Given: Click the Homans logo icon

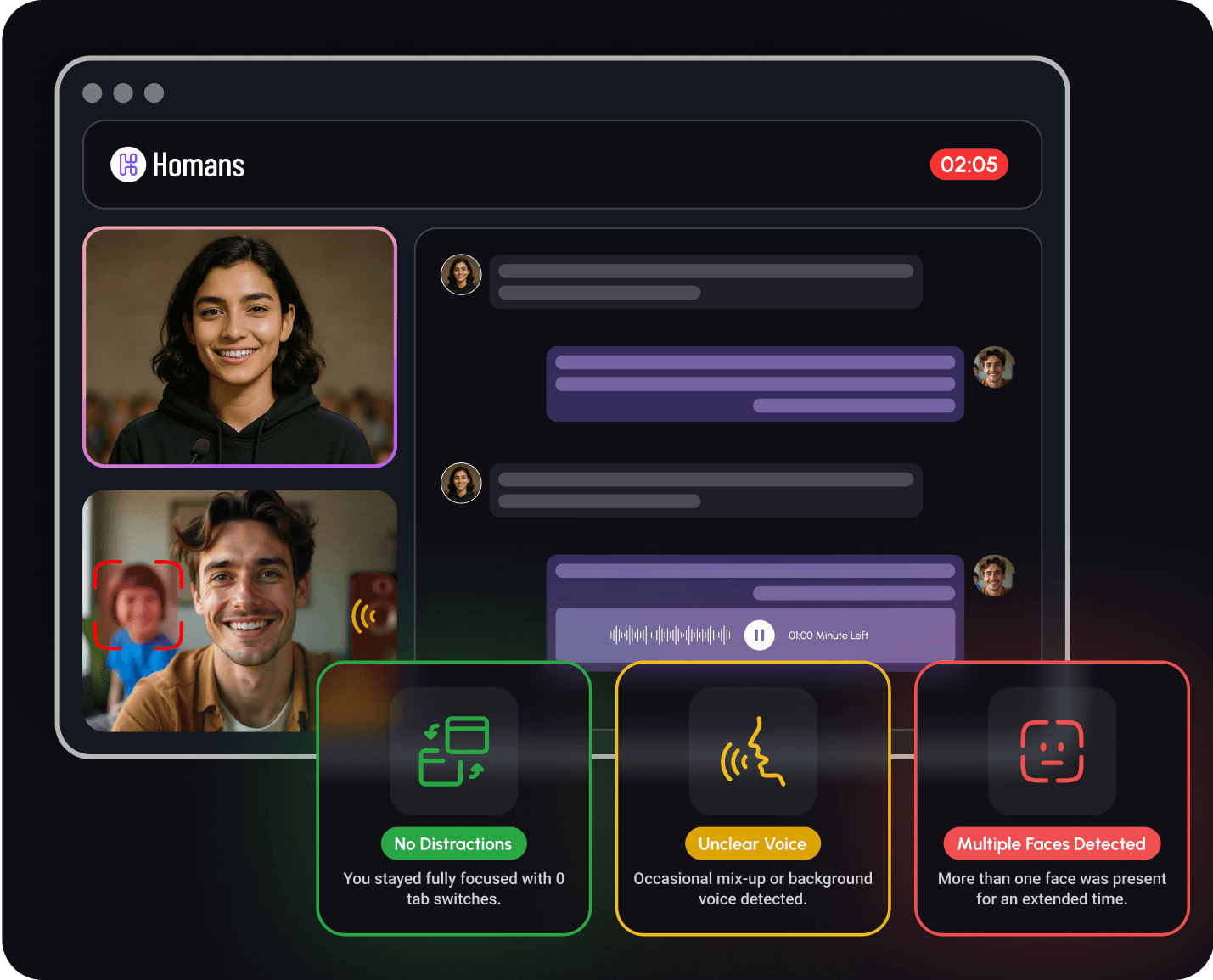Looking at the screenshot, I should (128, 165).
